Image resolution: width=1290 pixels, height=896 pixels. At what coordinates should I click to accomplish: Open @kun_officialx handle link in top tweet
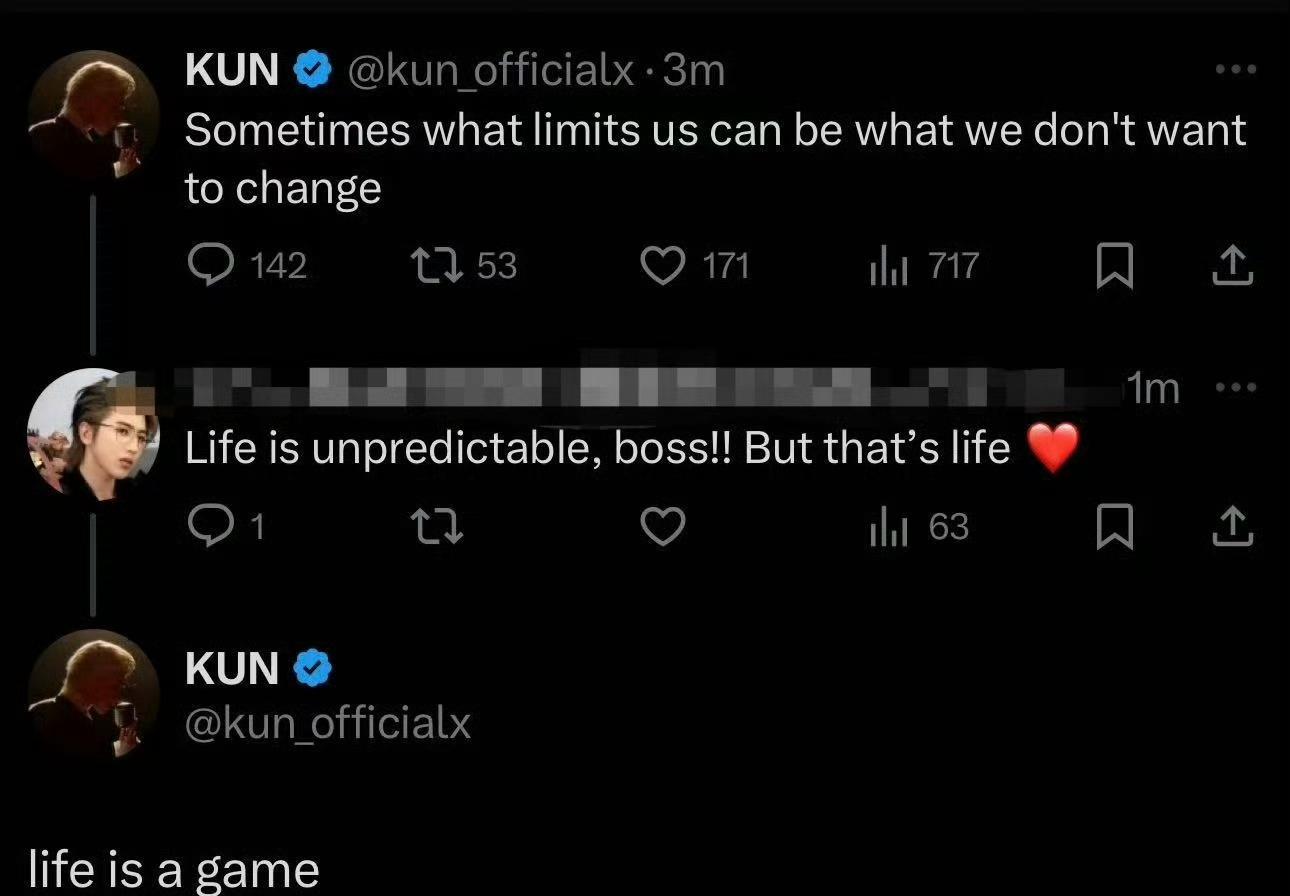(x=491, y=70)
